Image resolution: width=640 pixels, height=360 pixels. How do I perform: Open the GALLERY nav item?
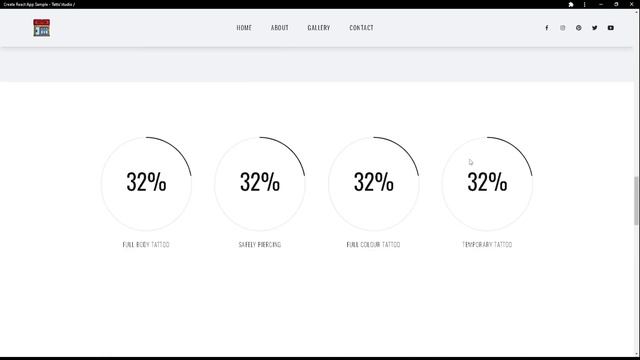(x=319, y=28)
